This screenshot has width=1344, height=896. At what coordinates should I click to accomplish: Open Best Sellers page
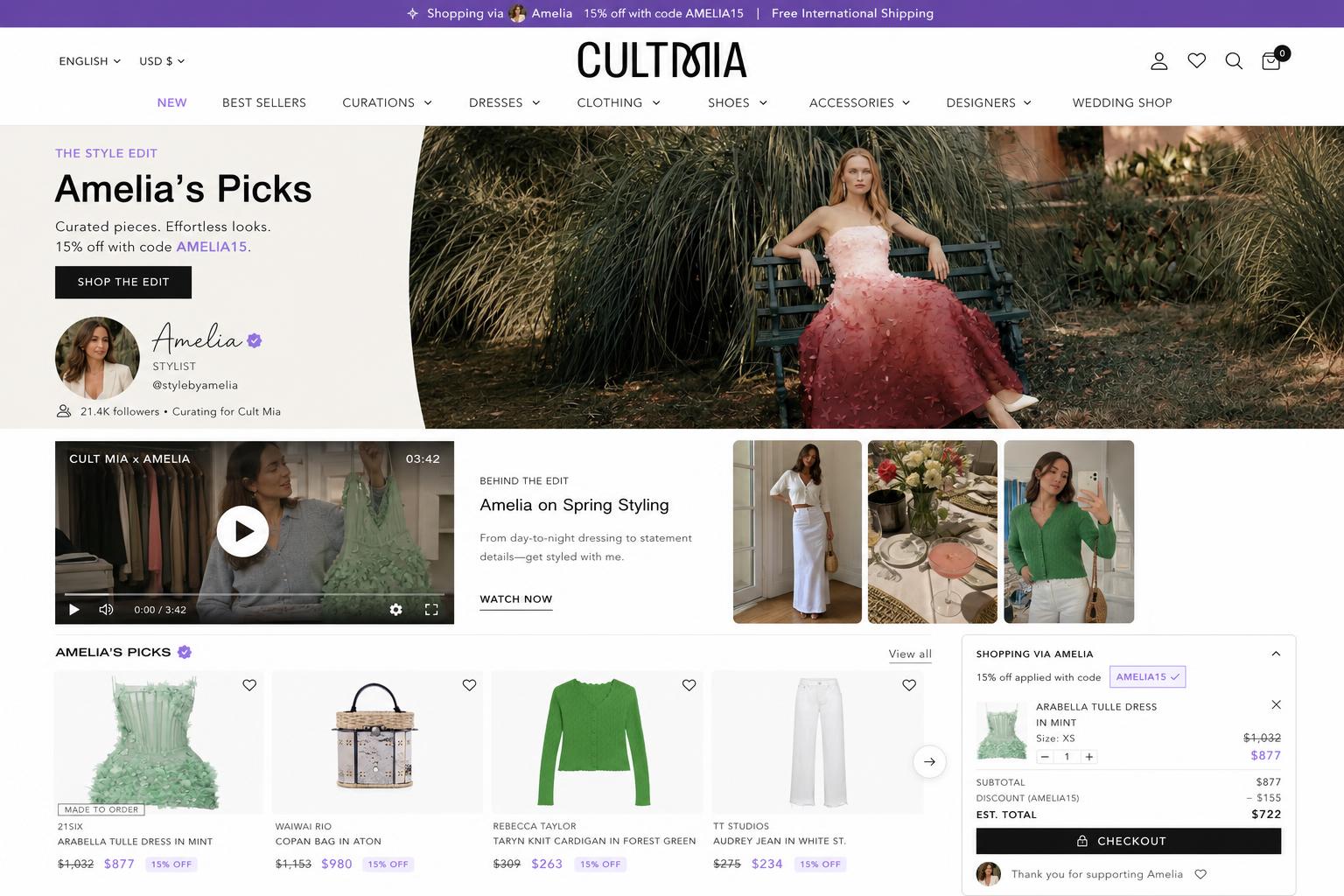click(264, 102)
